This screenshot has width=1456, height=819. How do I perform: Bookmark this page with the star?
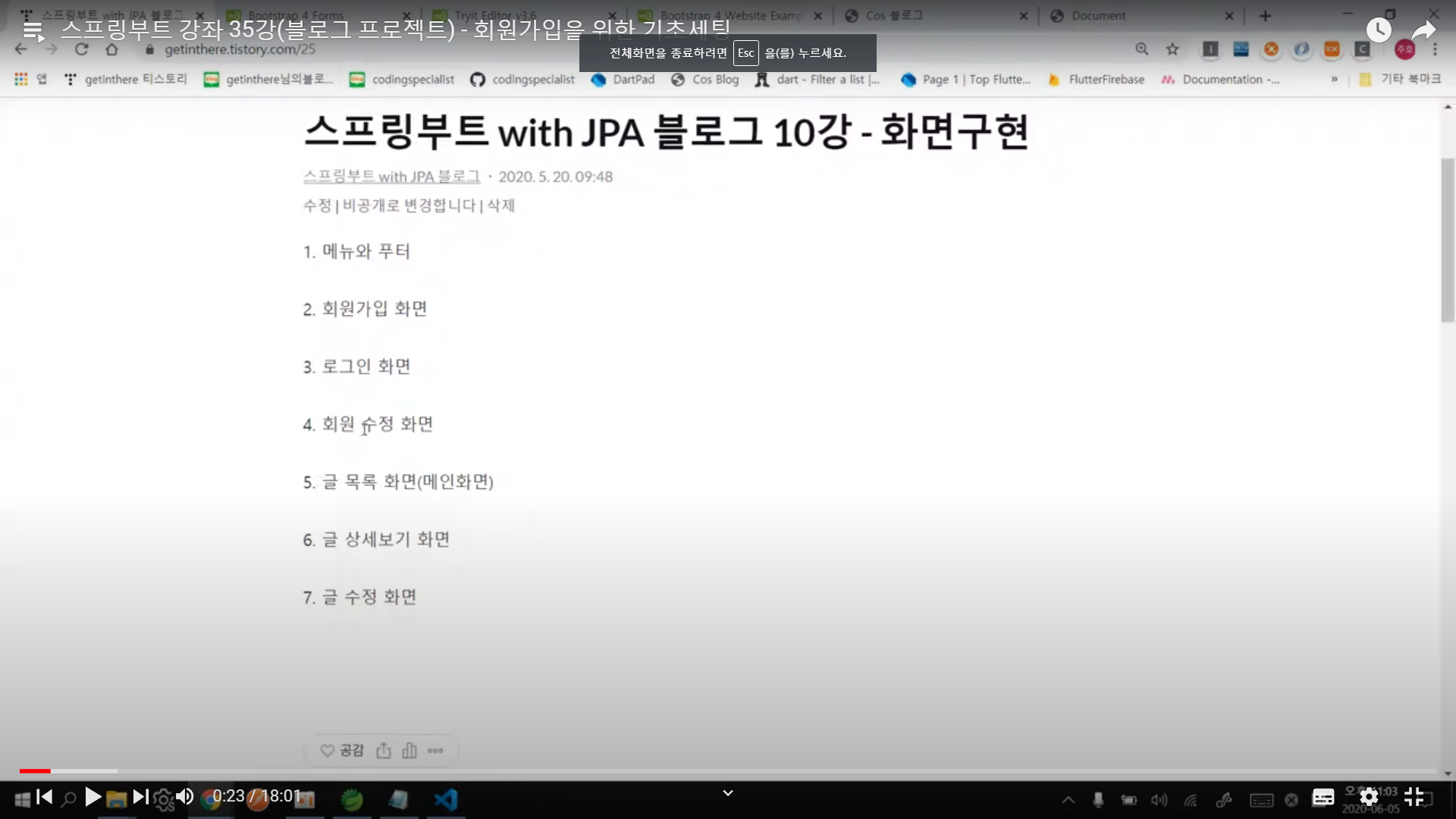(x=1172, y=49)
